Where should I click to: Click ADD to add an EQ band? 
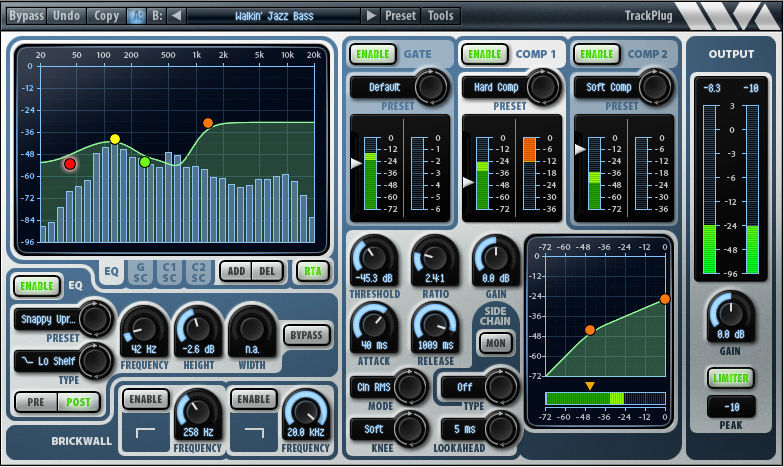(236, 271)
